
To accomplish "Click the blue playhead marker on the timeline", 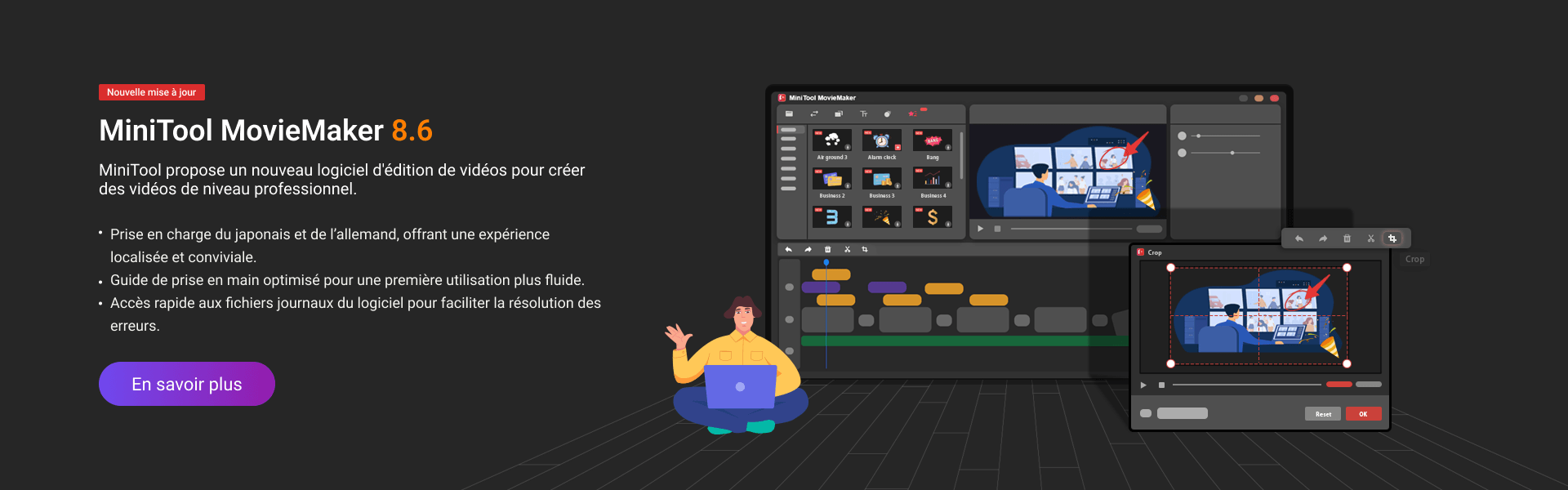I will 826,262.
